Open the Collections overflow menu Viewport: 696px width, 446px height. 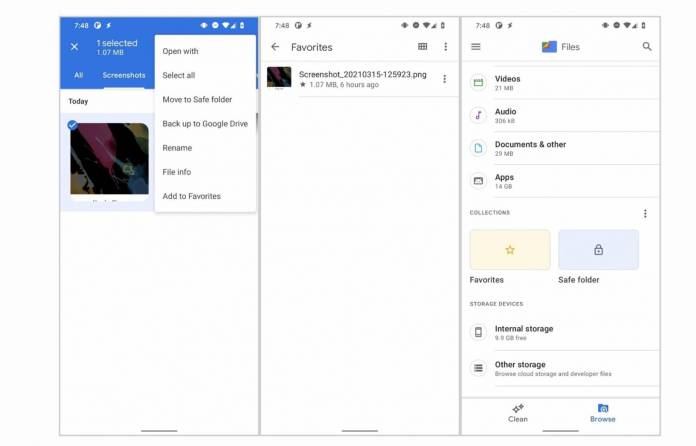tap(645, 213)
